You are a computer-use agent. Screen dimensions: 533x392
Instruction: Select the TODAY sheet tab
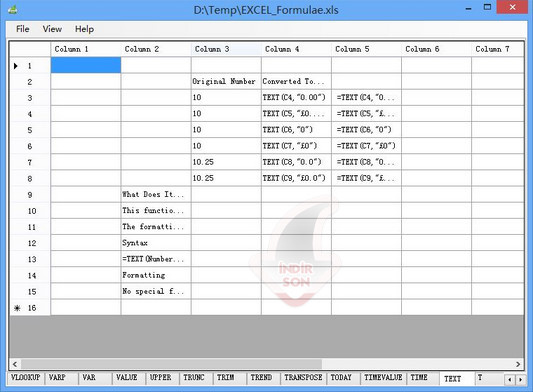click(341, 378)
